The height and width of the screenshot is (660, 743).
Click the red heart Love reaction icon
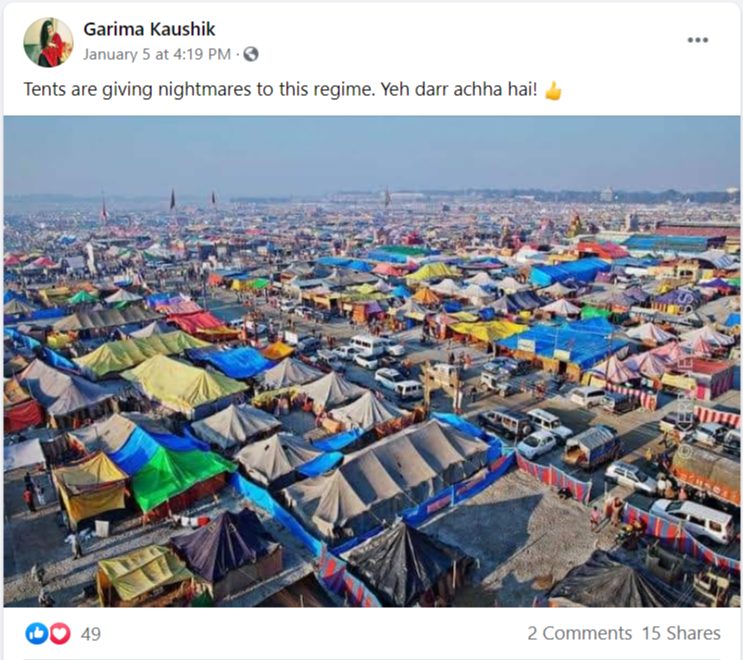click(x=60, y=633)
